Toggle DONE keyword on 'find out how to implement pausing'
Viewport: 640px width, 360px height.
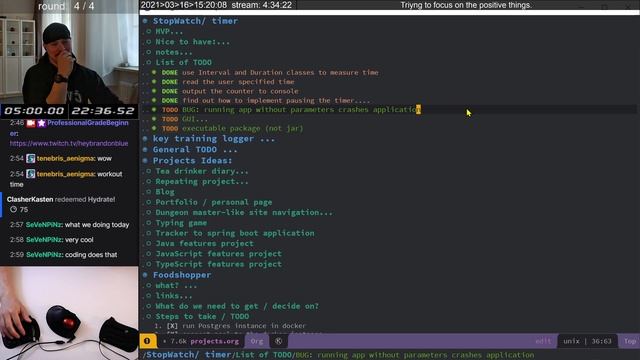169,101
